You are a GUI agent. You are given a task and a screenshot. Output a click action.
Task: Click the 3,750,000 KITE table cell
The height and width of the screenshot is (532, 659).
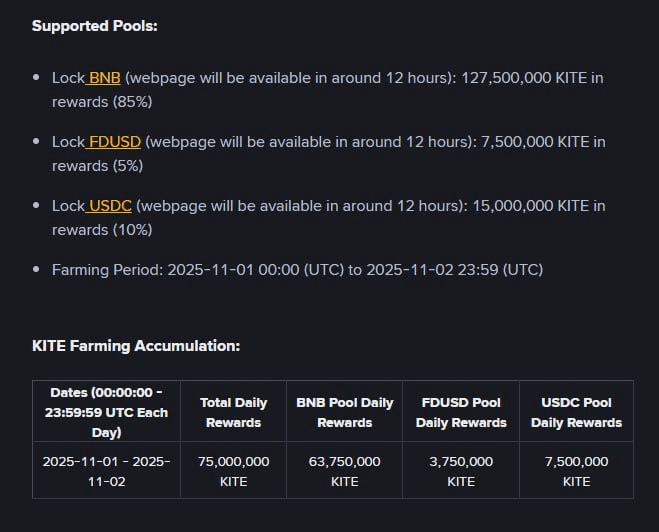[460, 471]
